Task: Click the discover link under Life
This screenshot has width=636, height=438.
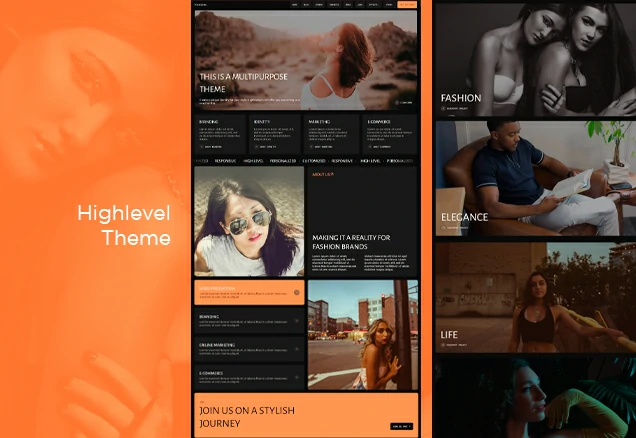Action: click(x=454, y=345)
